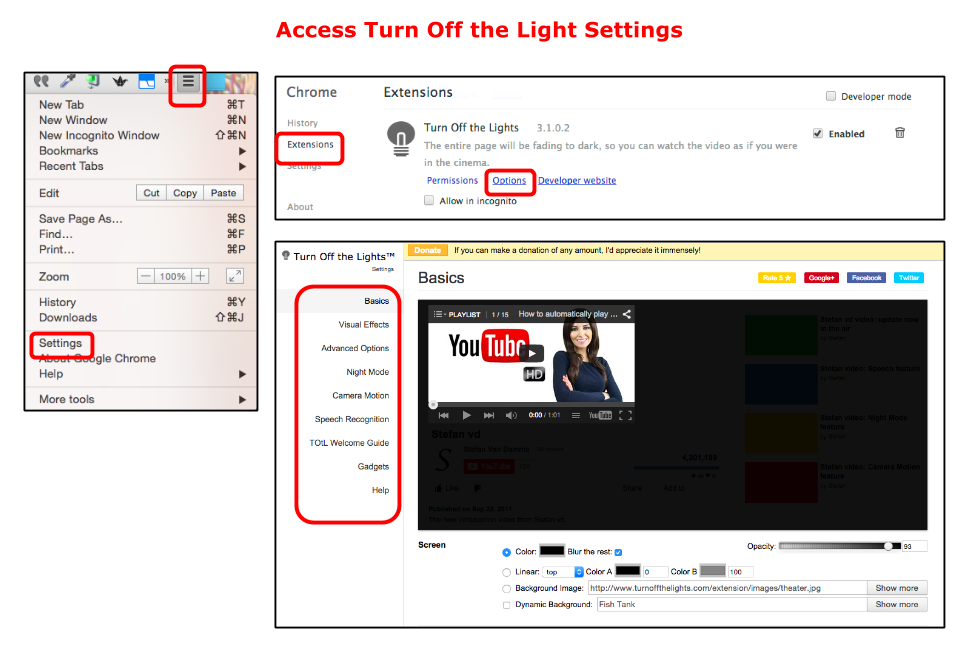Click the player settings lines icon
The height and width of the screenshot is (648, 961).
tap(575, 415)
